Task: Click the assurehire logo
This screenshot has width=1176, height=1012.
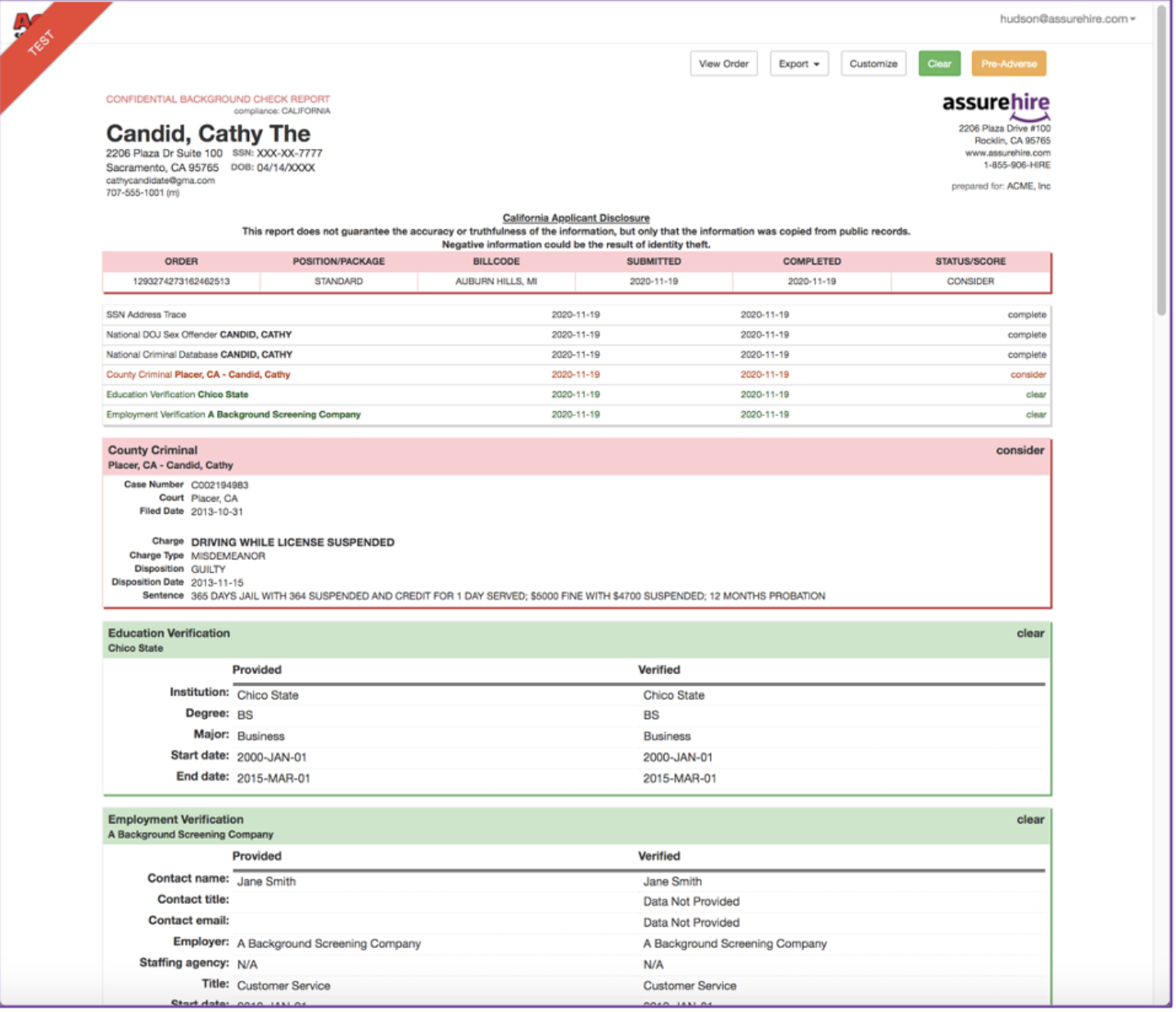Action: (x=995, y=104)
